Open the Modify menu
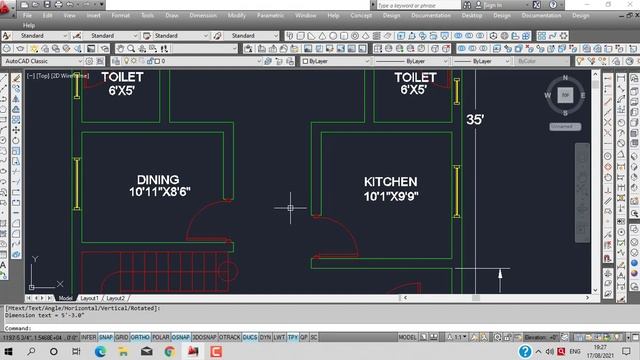Screen dimensions: 640x360 pos(237,16)
